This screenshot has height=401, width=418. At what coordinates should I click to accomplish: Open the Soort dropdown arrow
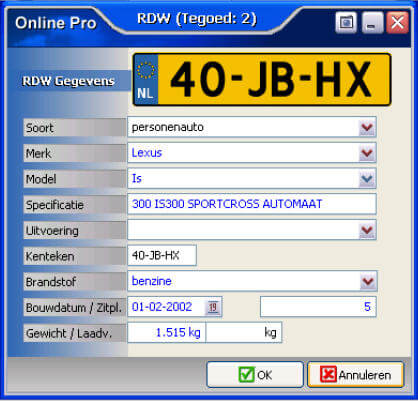pos(367,127)
